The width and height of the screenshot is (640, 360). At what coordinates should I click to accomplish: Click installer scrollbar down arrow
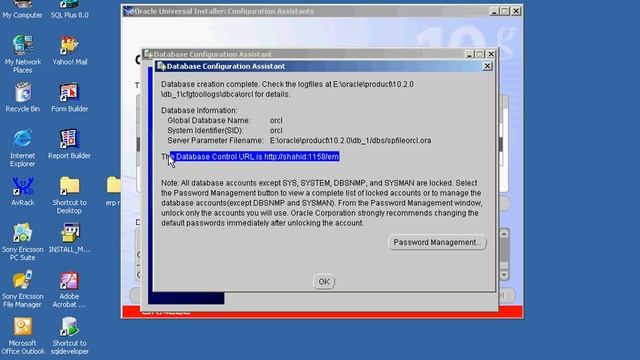504,275
